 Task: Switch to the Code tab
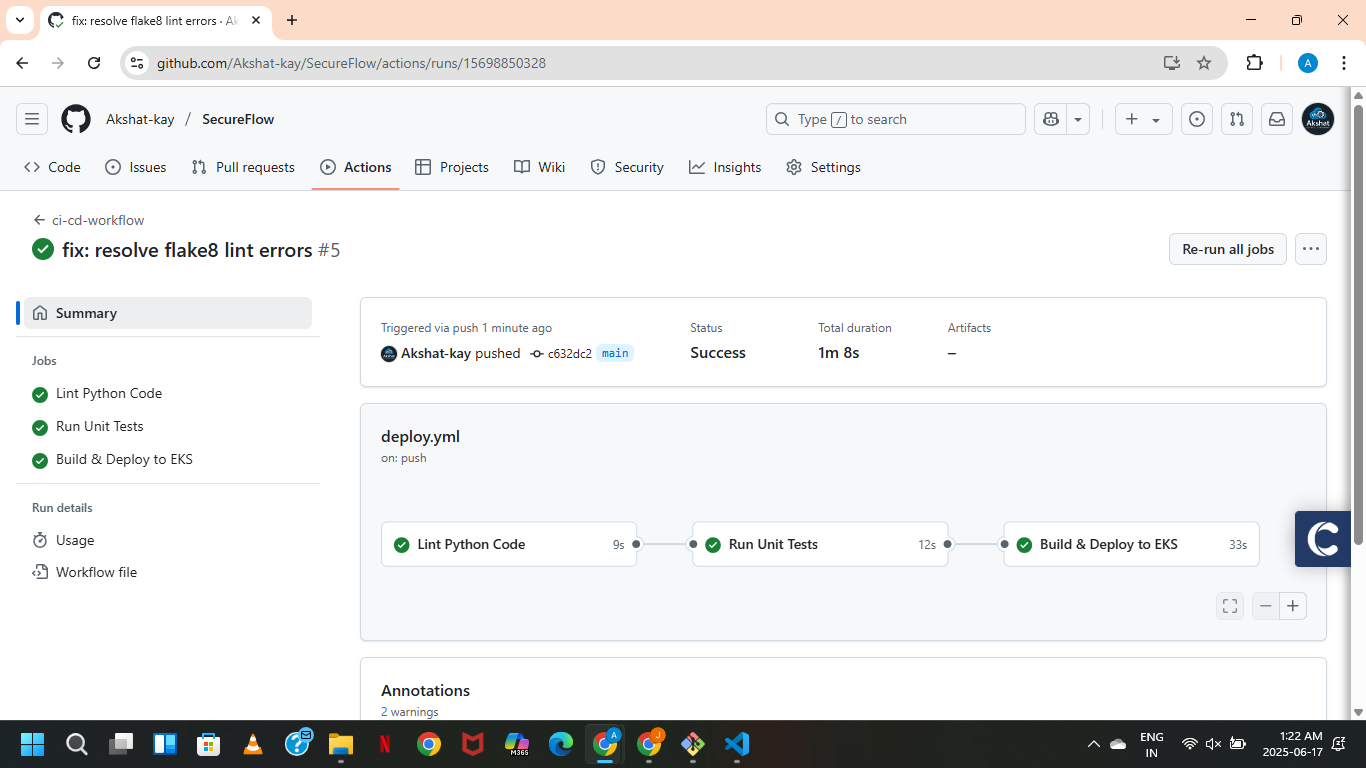click(x=52, y=167)
